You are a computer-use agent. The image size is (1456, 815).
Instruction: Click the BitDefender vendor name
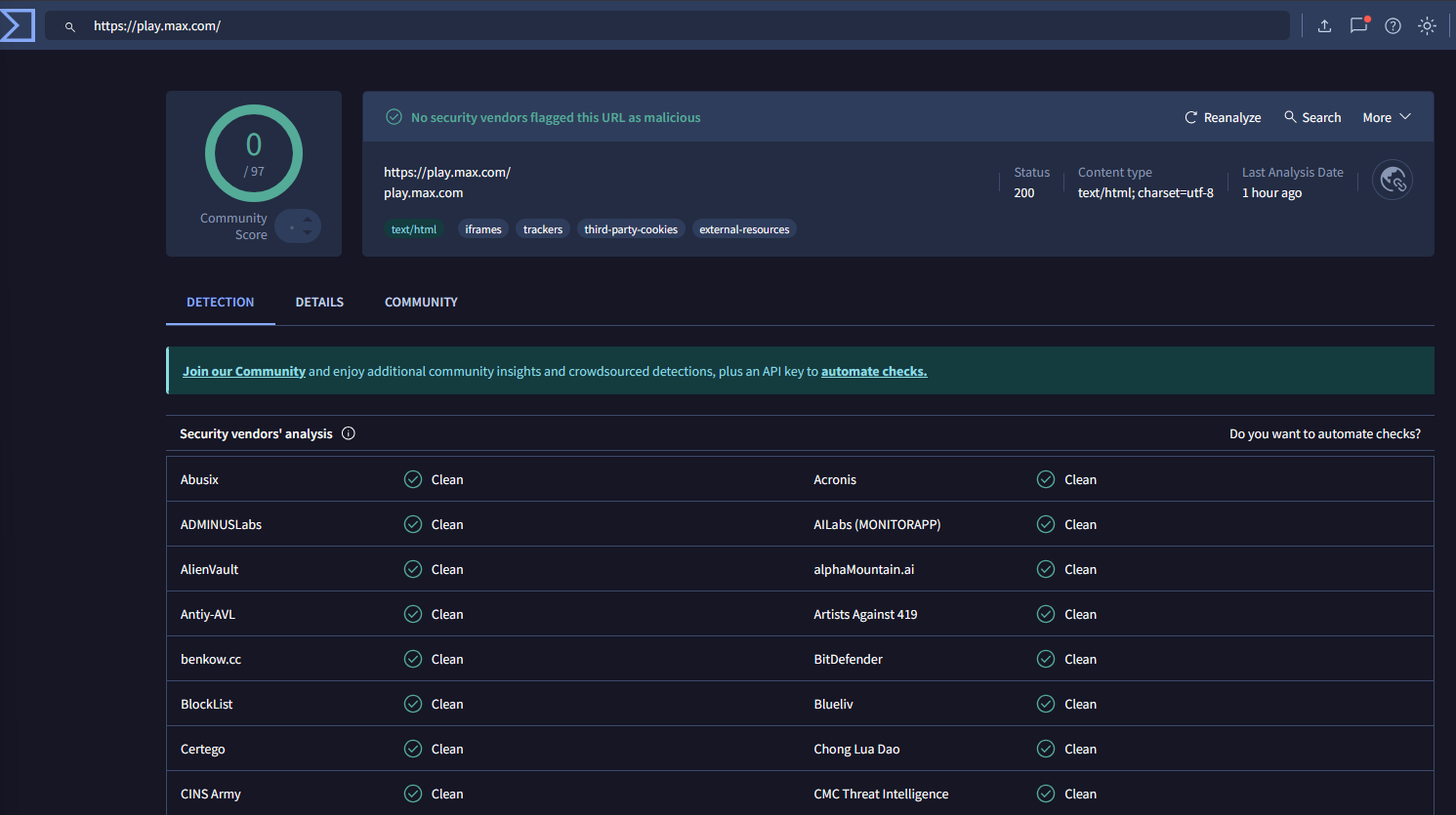pyautogui.click(x=848, y=659)
